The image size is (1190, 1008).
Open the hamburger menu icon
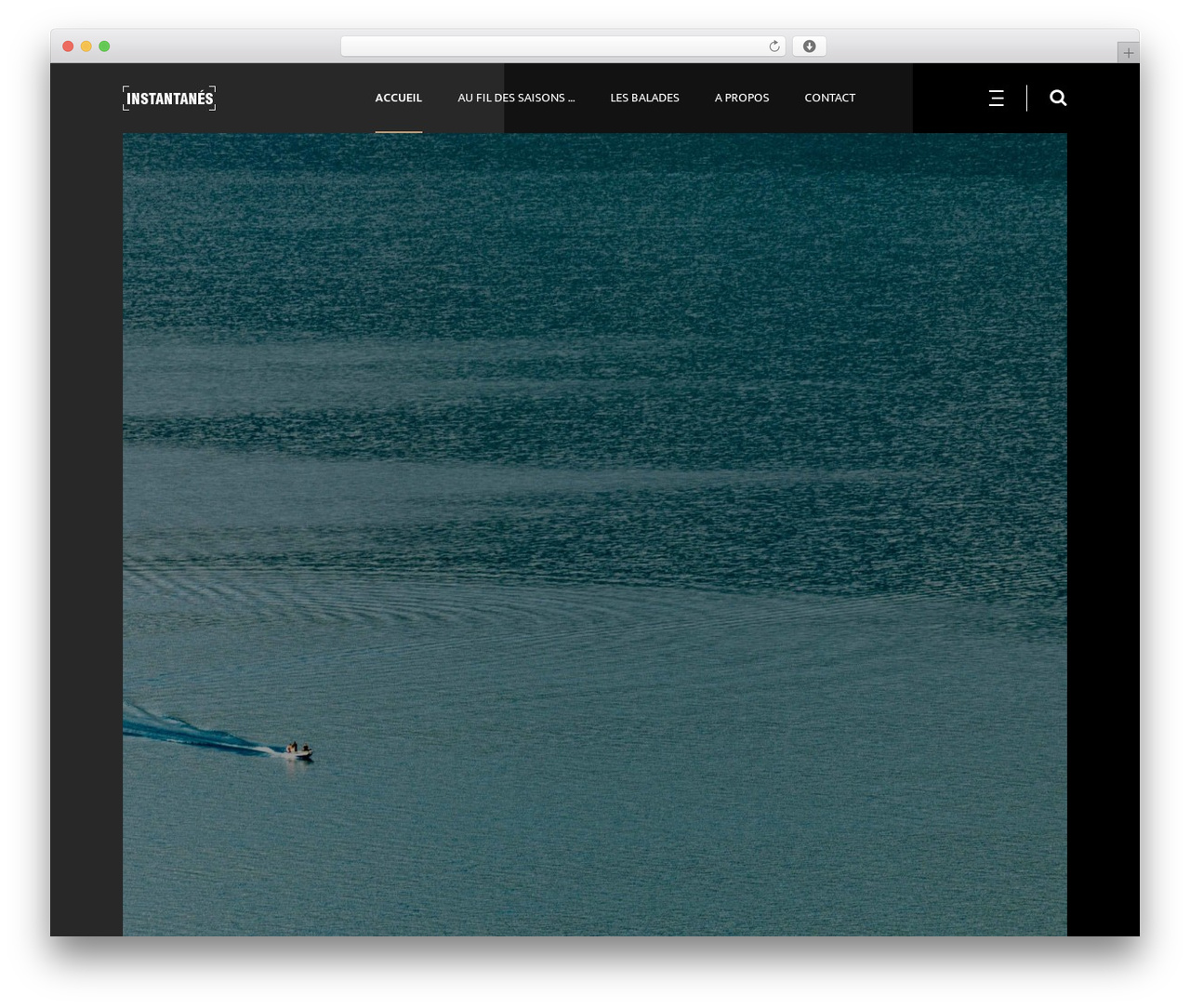coord(996,98)
